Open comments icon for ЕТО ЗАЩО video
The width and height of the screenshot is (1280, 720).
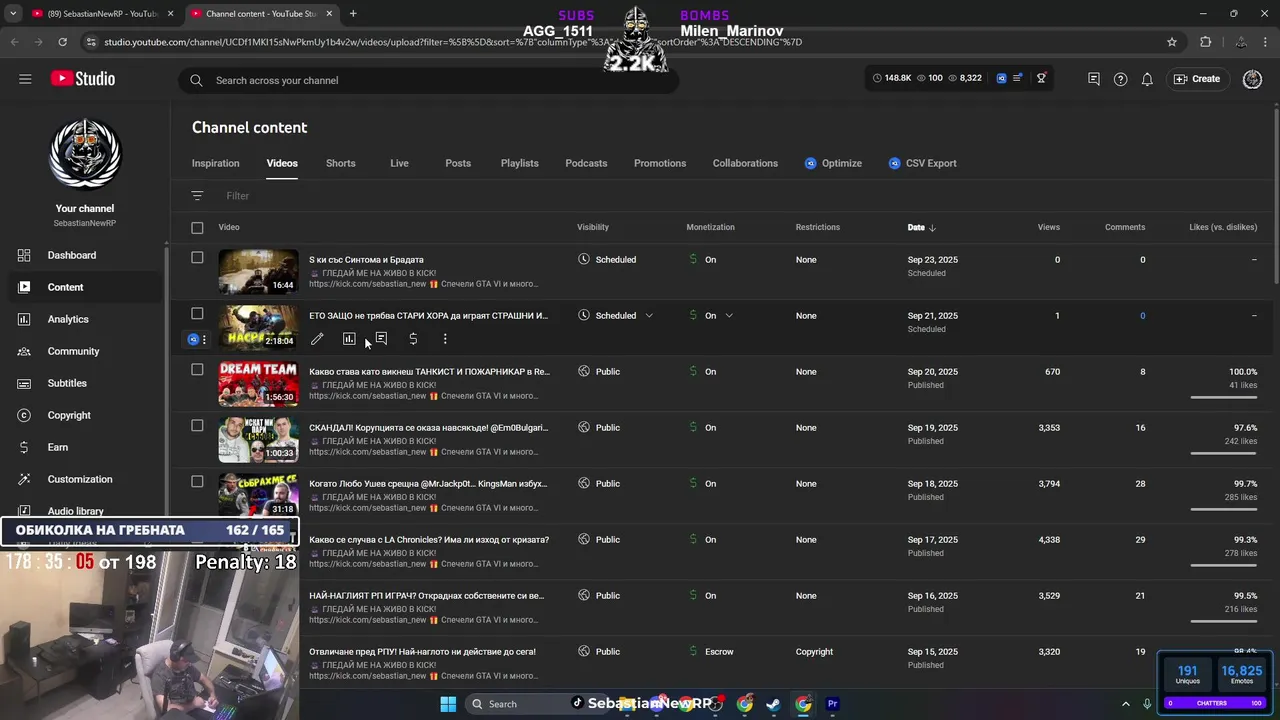pyautogui.click(x=381, y=339)
